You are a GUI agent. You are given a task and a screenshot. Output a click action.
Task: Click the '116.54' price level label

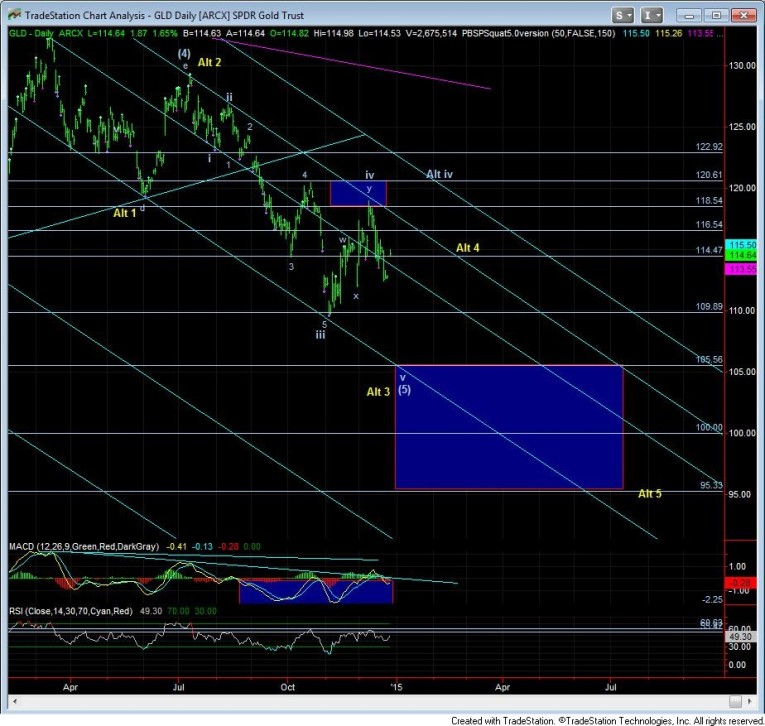click(x=709, y=224)
